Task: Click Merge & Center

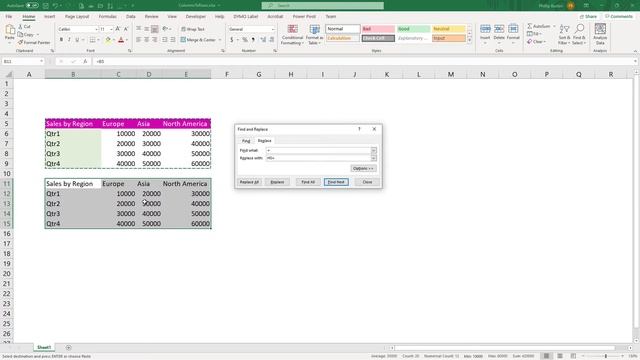Action: click(x=198, y=40)
